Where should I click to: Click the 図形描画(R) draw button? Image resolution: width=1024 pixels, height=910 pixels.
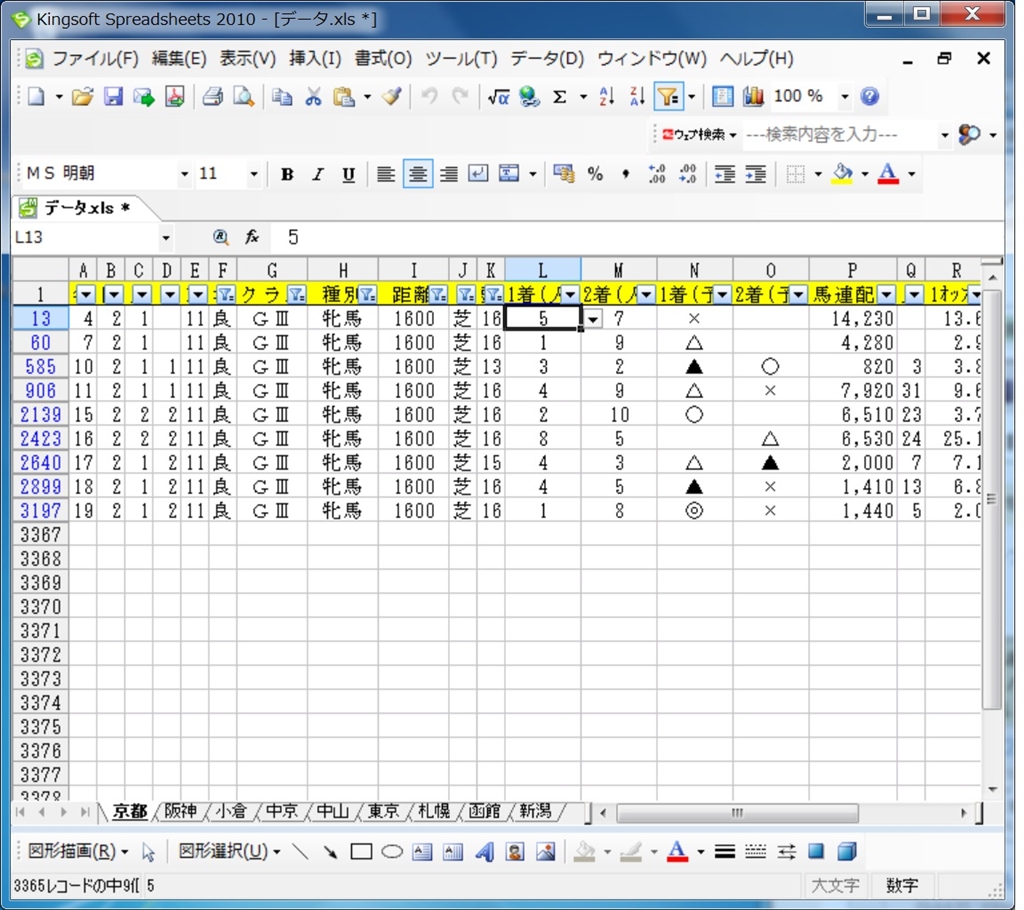coord(78,852)
